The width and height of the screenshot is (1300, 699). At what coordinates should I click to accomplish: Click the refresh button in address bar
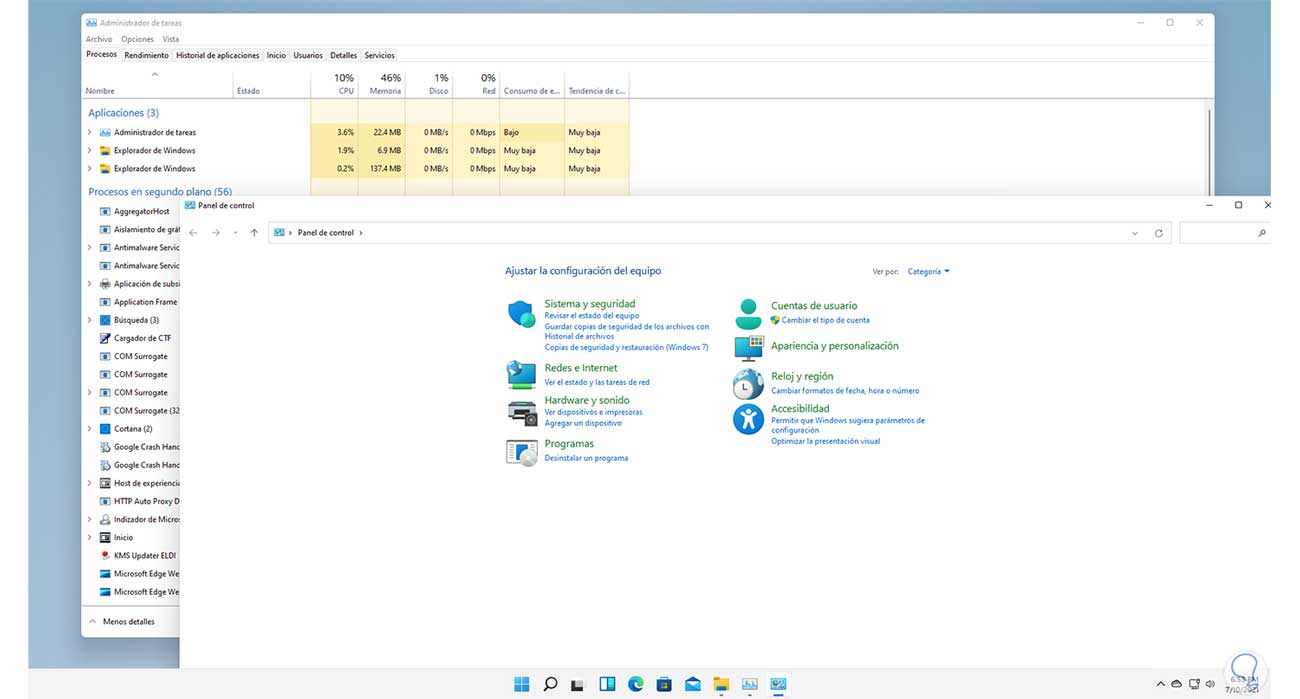pyautogui.click(x=1159, y=233)
